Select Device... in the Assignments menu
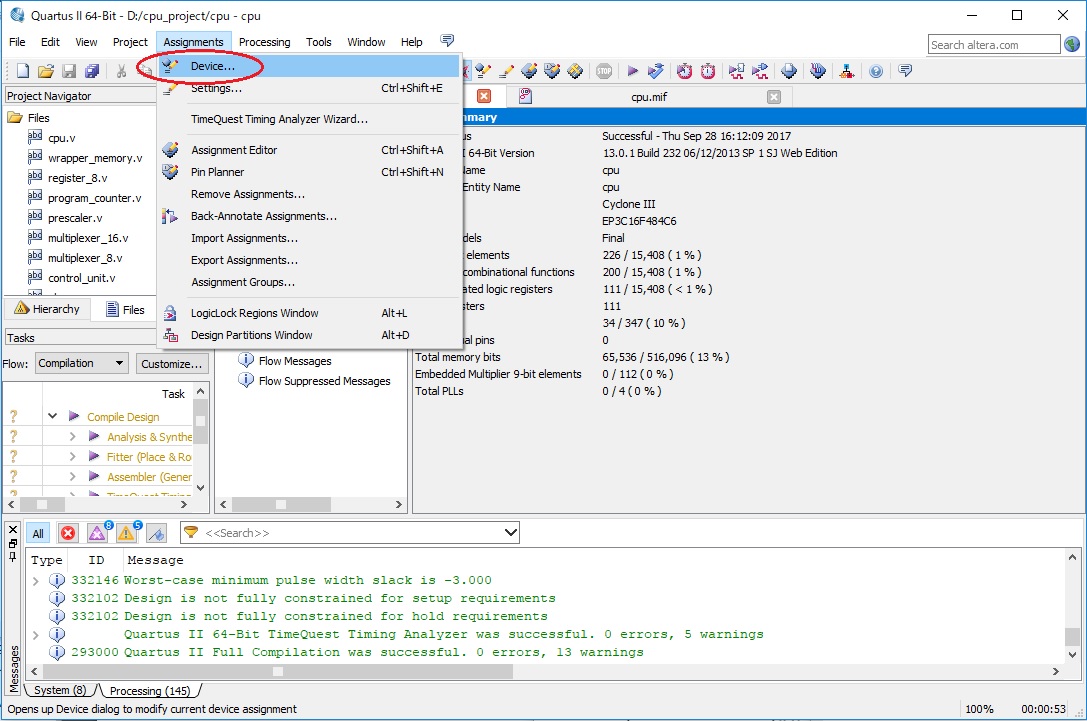The height and width of the screenshot is (721, 1087). coord(309,66)
